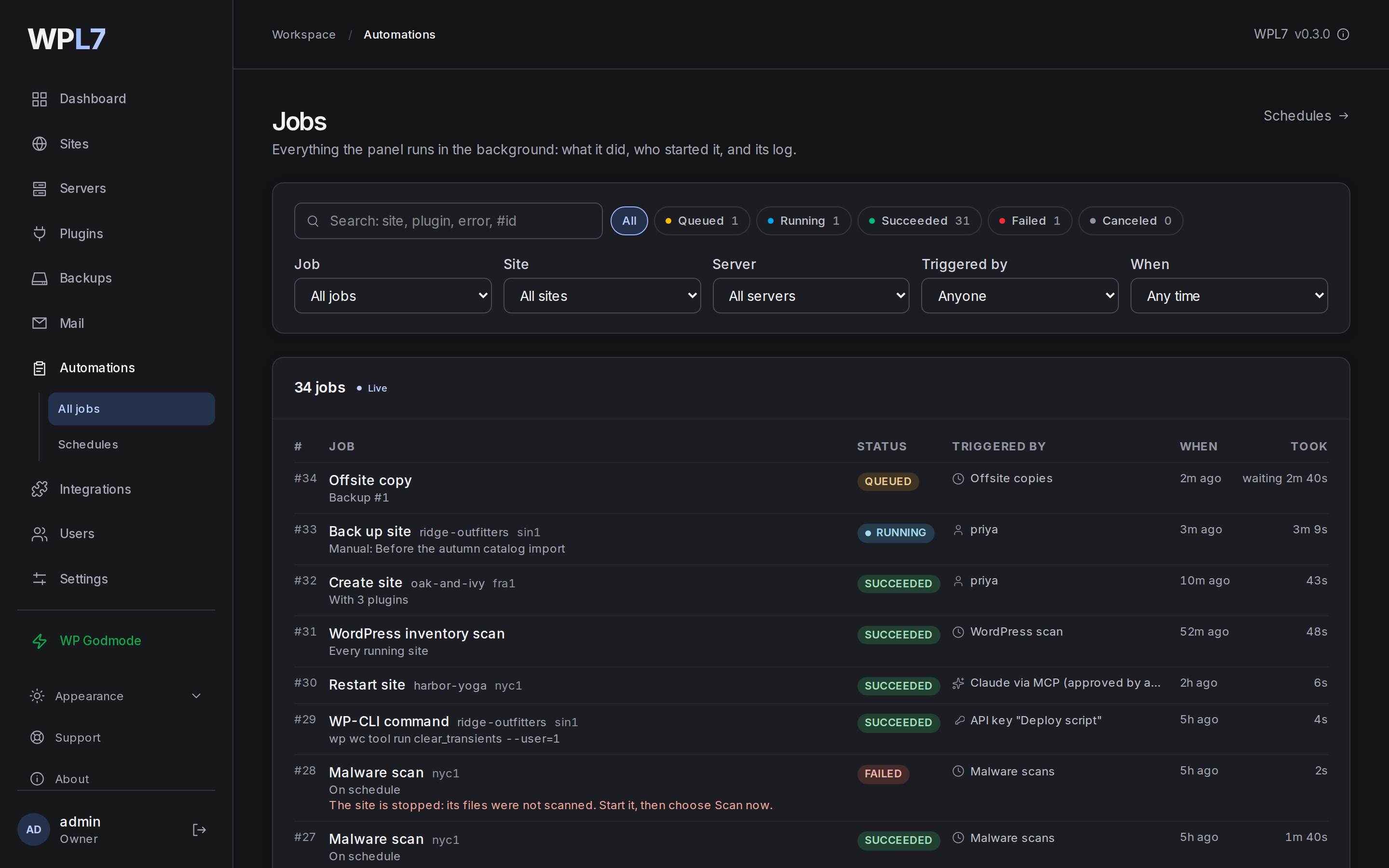
Task: Click the Mail envelope icon
Action: click(39, 323)
